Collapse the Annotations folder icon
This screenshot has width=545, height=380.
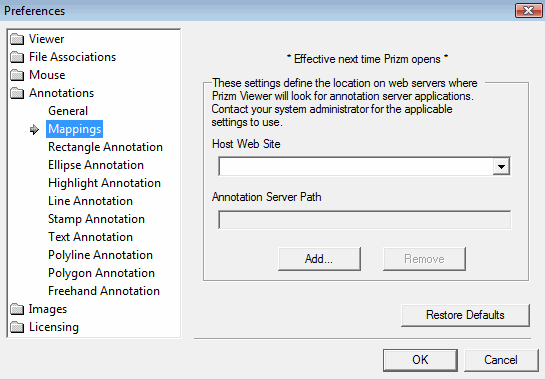[x=17, y=93]
